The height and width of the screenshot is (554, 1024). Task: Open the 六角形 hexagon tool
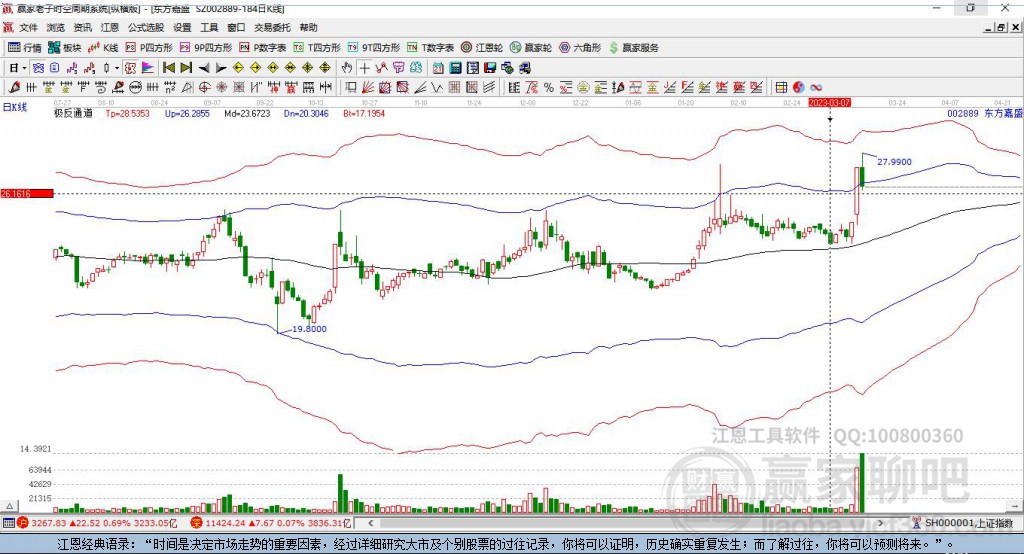(580, 48)
